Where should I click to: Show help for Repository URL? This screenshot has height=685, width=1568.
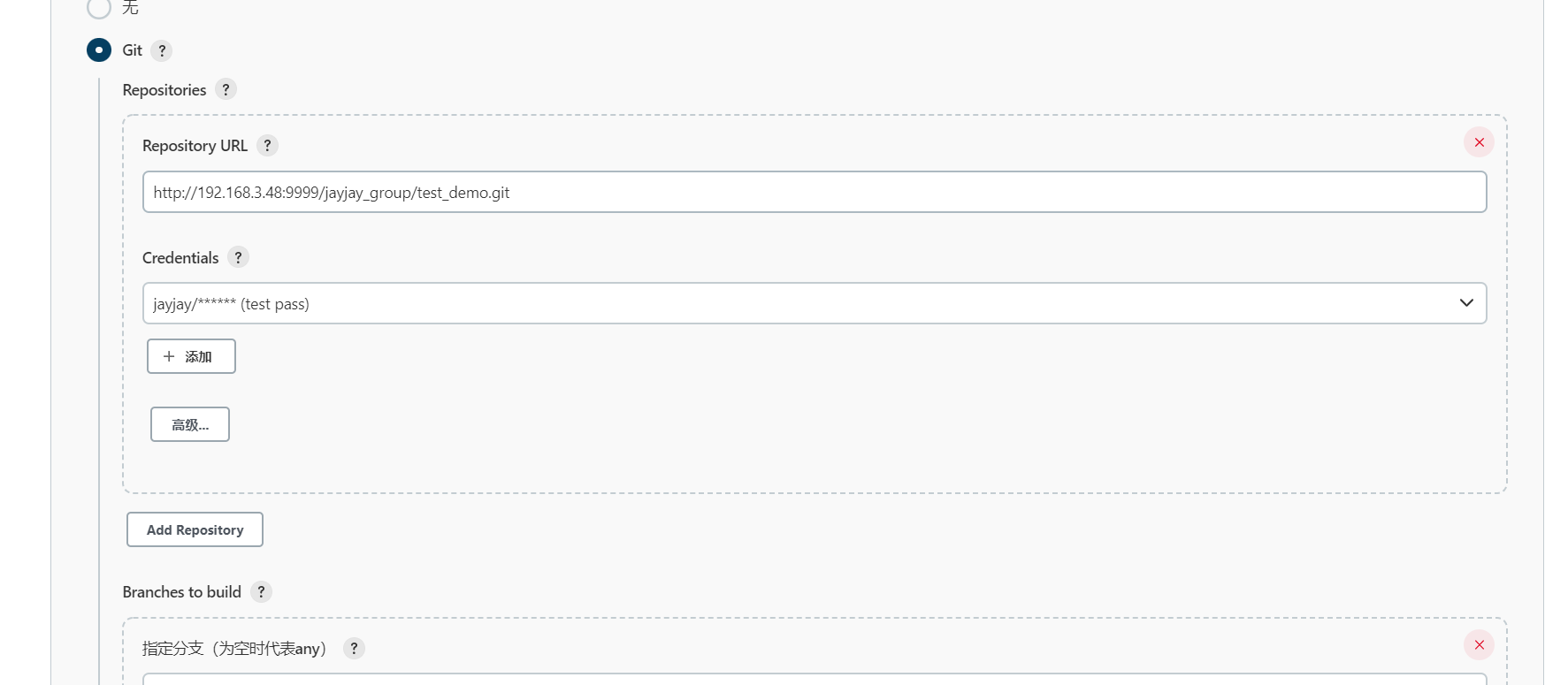pos(267,145)
